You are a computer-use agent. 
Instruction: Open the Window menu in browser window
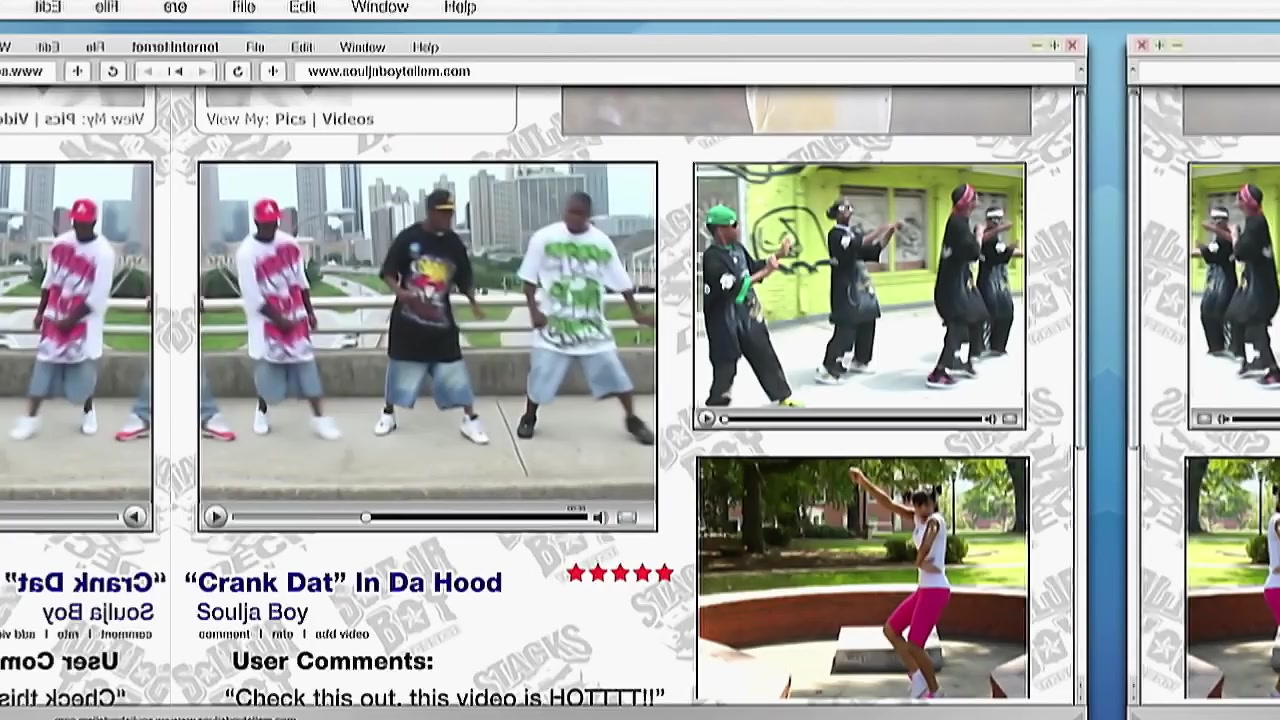pyautogui.click(x=362, y=47)
